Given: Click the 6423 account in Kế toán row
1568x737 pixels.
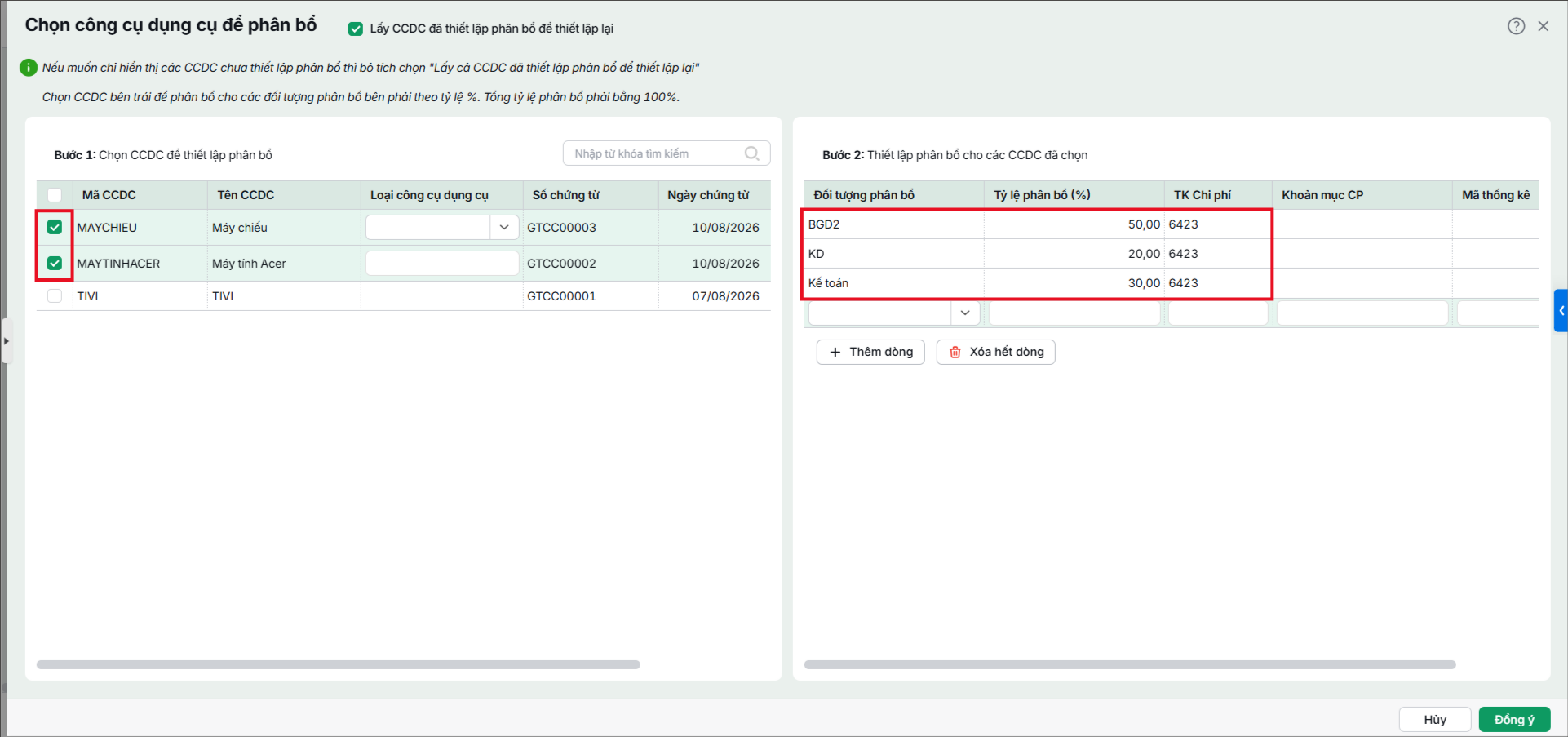Looking at the screenshot, I should coord(1218,283).
